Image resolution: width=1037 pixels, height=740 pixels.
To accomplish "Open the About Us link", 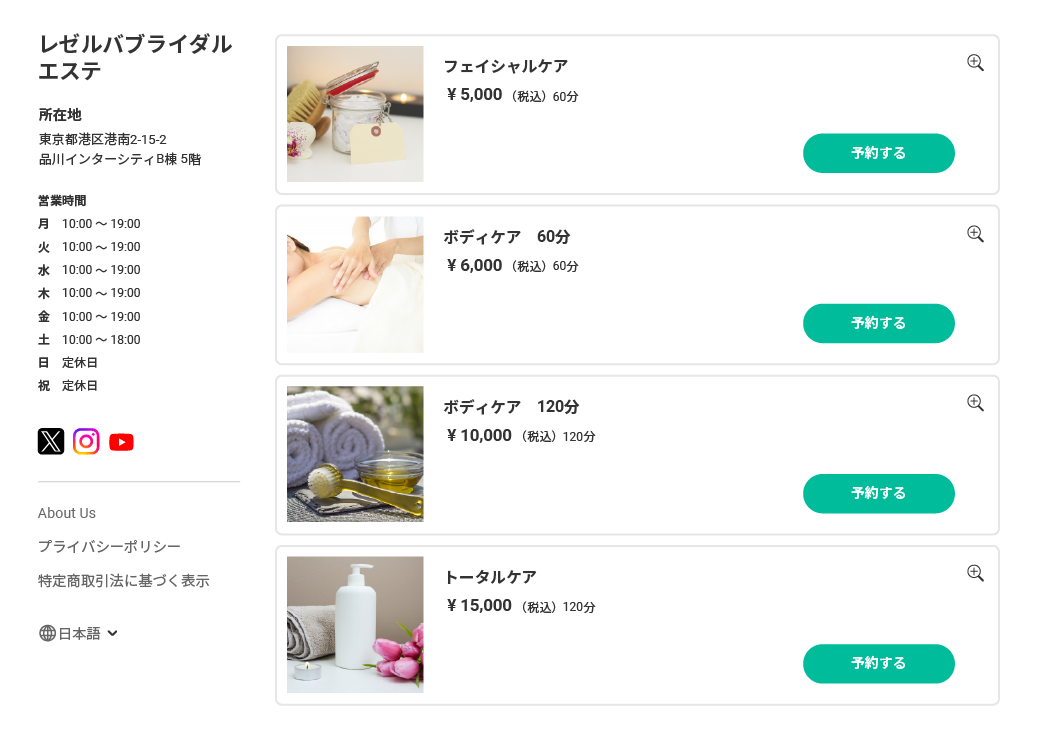I will [67, 513].
